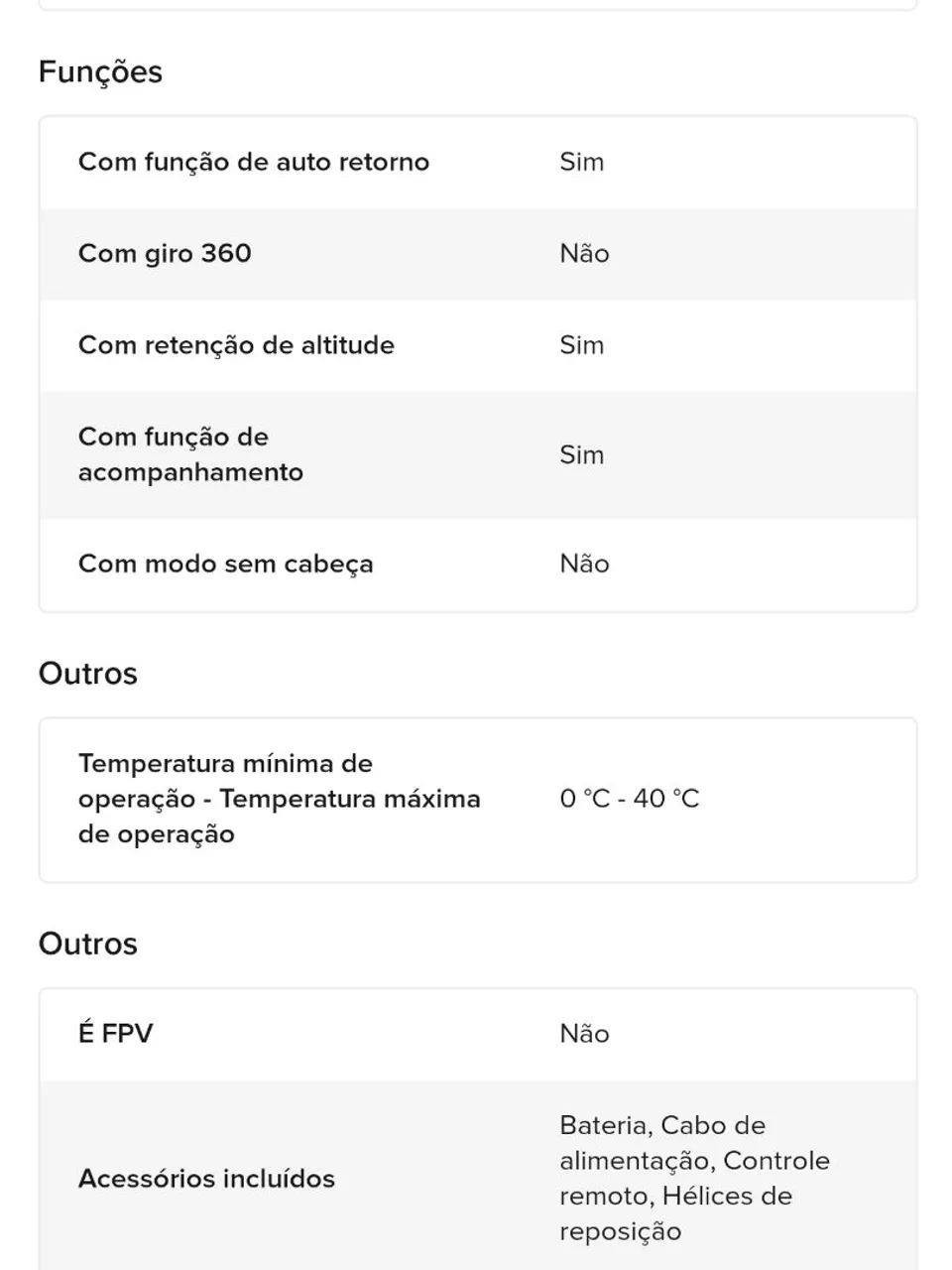Click the Sim value for retenção de altitude
This screenshot has width=952, height=1270.
tap(581, 345)
